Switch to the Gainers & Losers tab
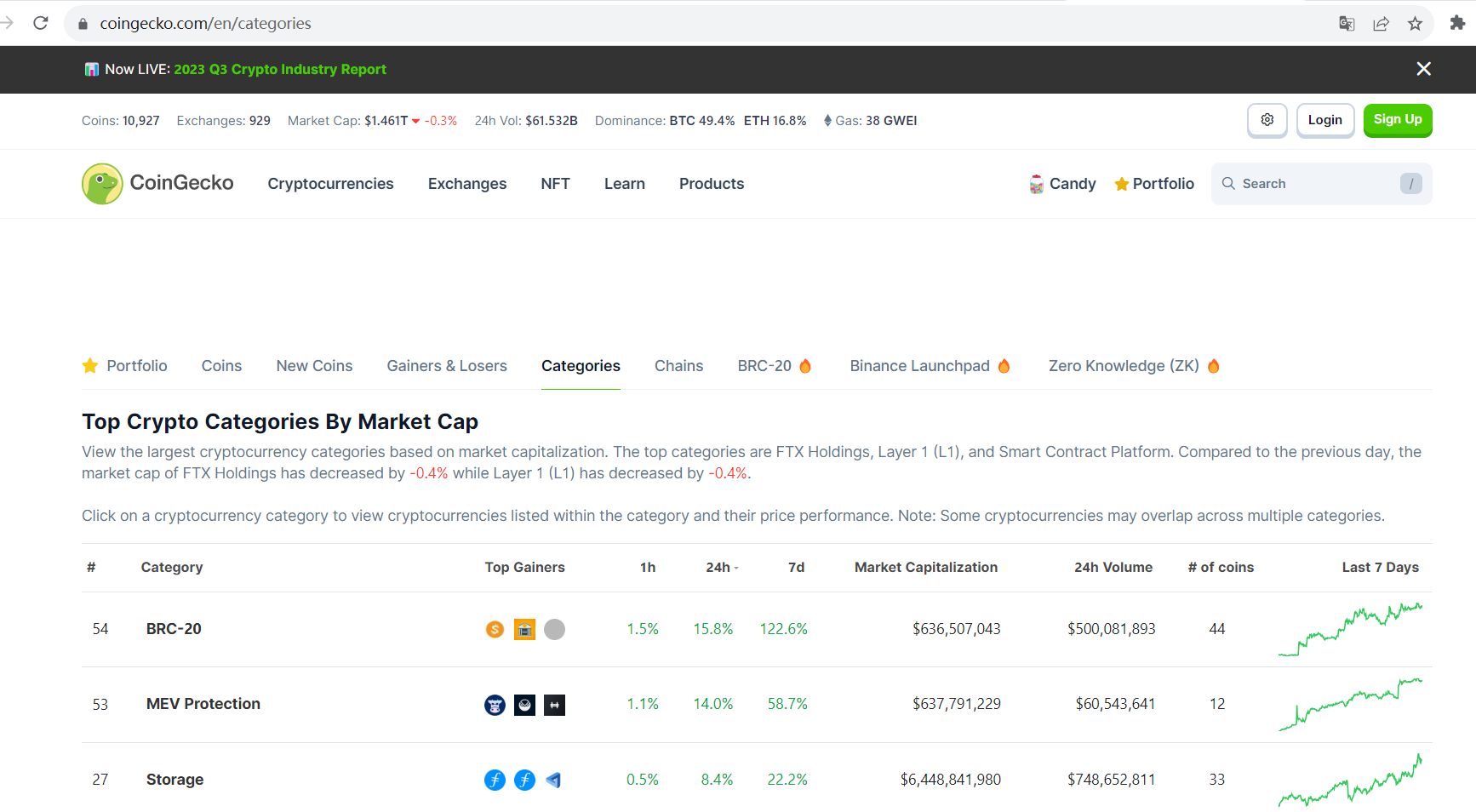Screen dimensions: 1476x812 coord(447,366)
